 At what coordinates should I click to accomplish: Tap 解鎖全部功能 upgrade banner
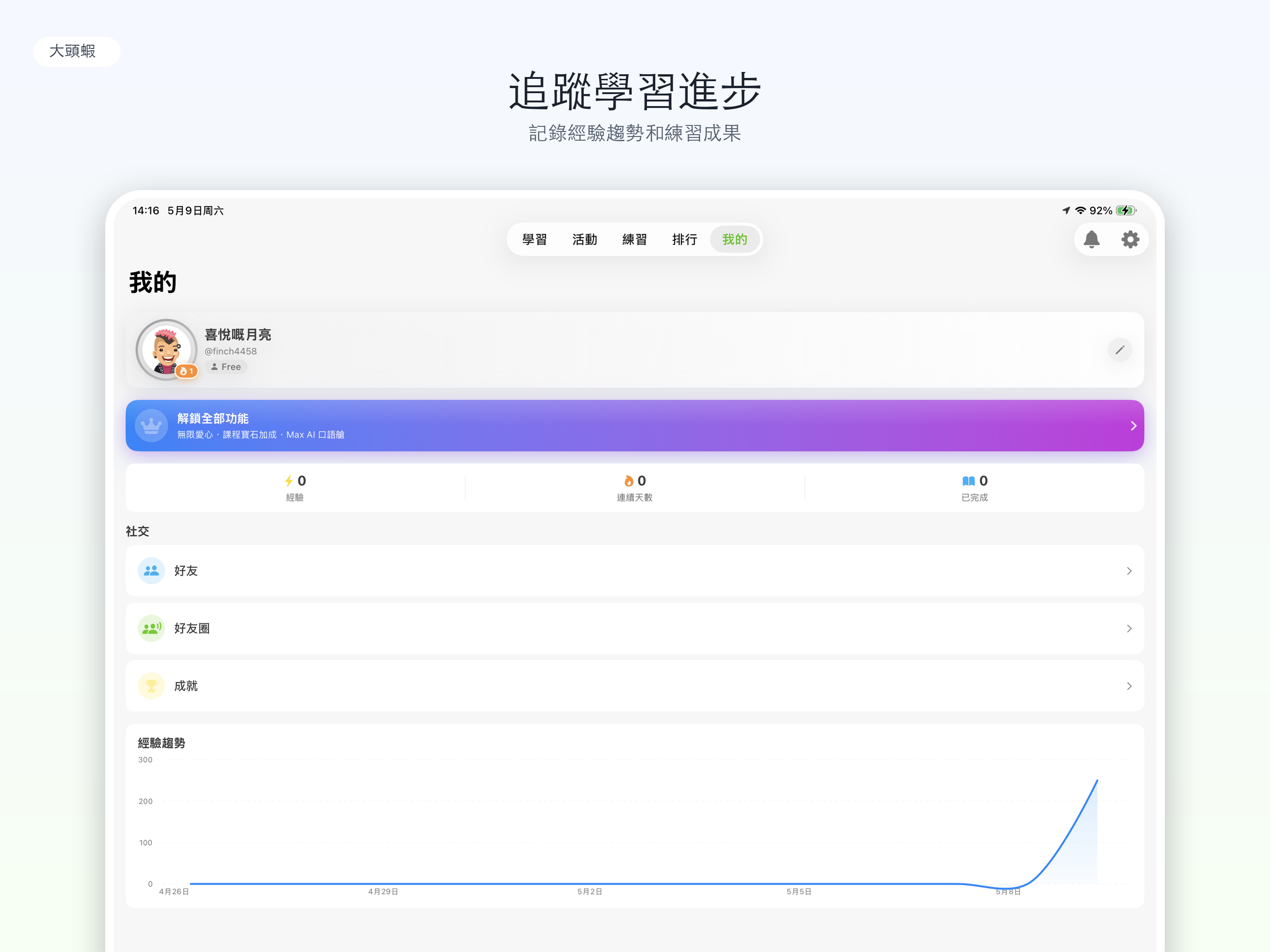click(635, 425)
